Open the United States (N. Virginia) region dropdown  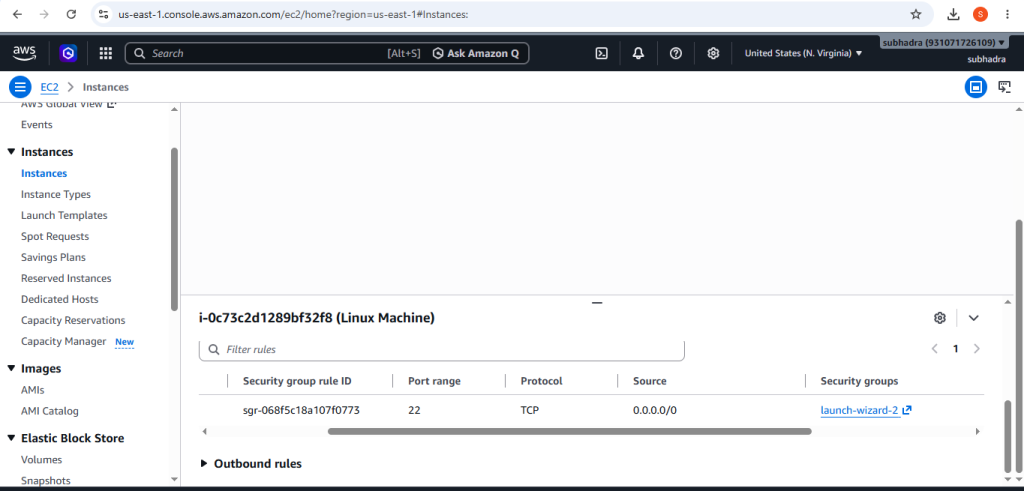[803, 54]
